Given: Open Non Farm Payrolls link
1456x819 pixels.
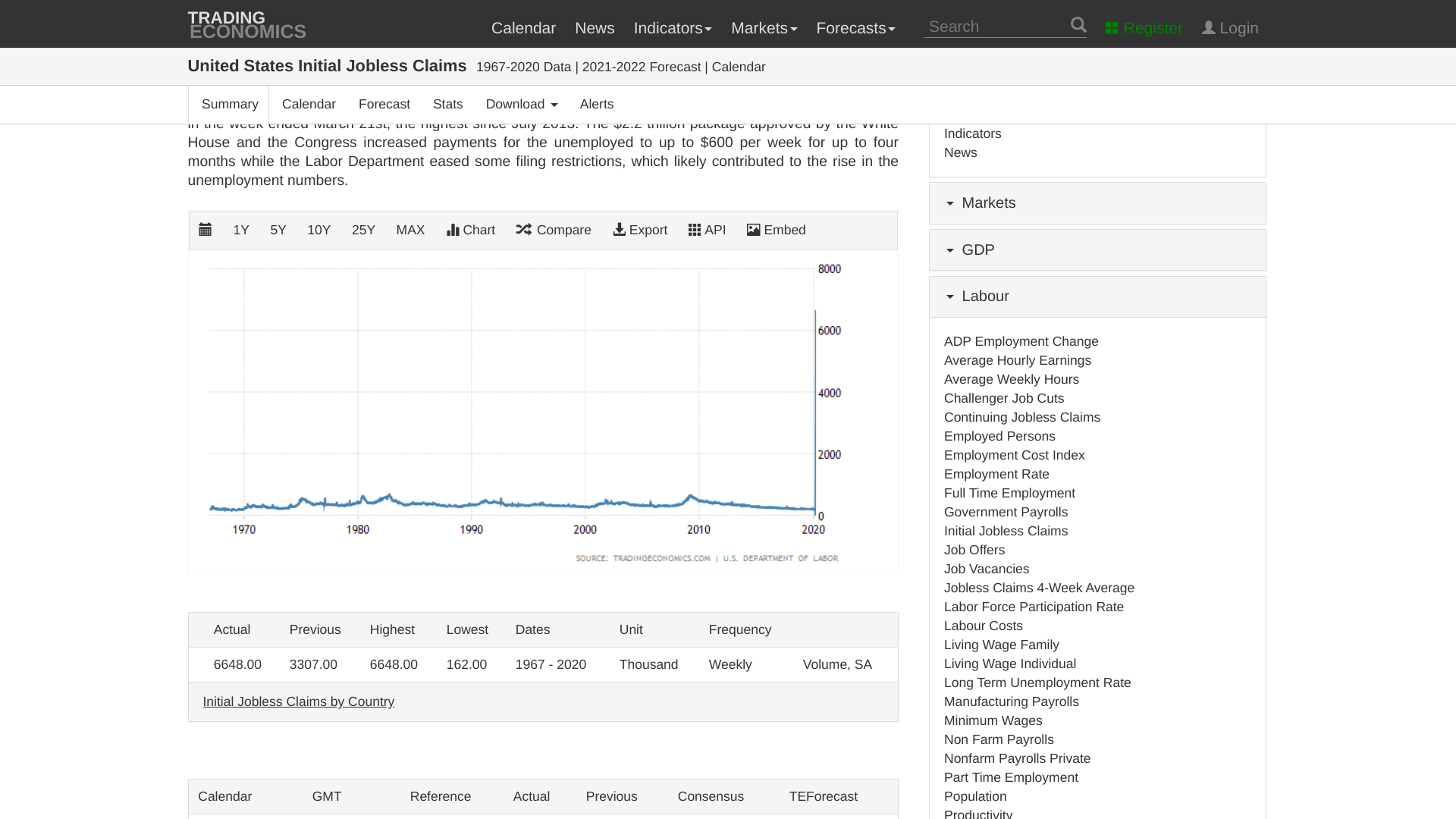Looking at the screenshot, I should [x=999, y=739].
